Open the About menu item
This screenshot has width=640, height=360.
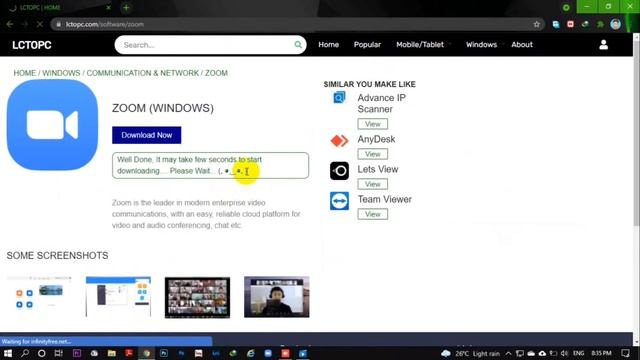(522, 44)
